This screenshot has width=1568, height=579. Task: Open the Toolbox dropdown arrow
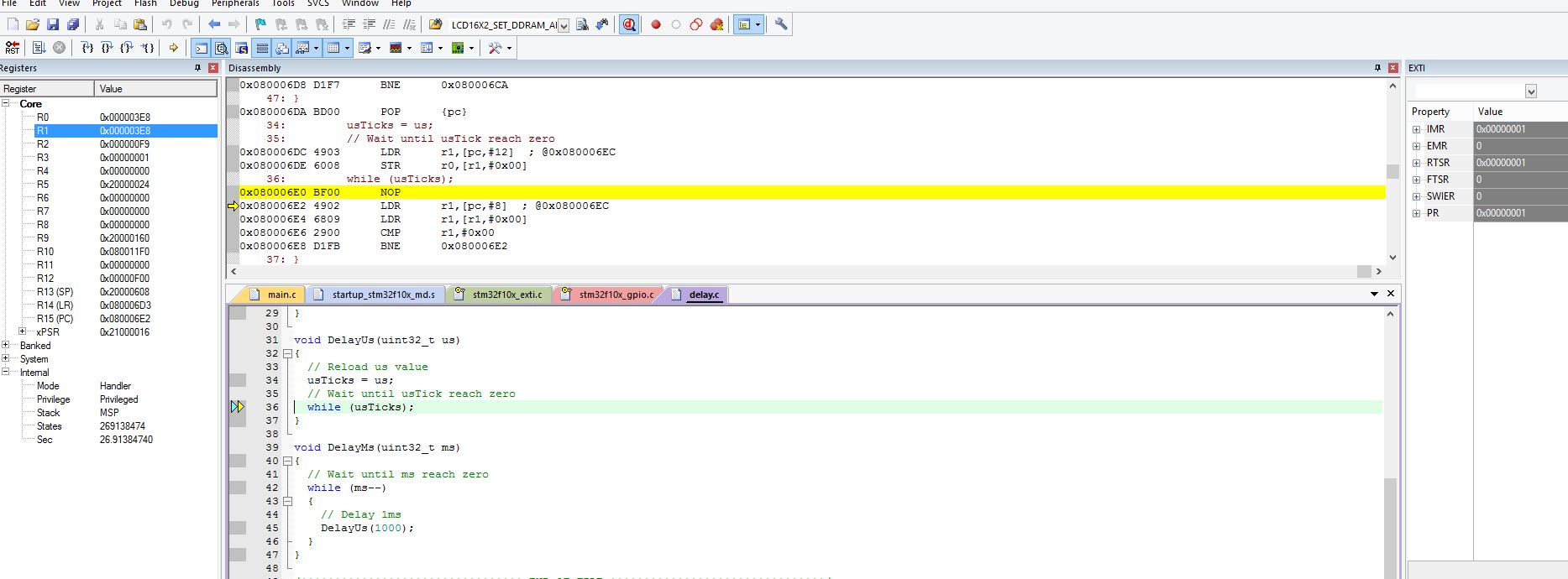tap(509, 48)
